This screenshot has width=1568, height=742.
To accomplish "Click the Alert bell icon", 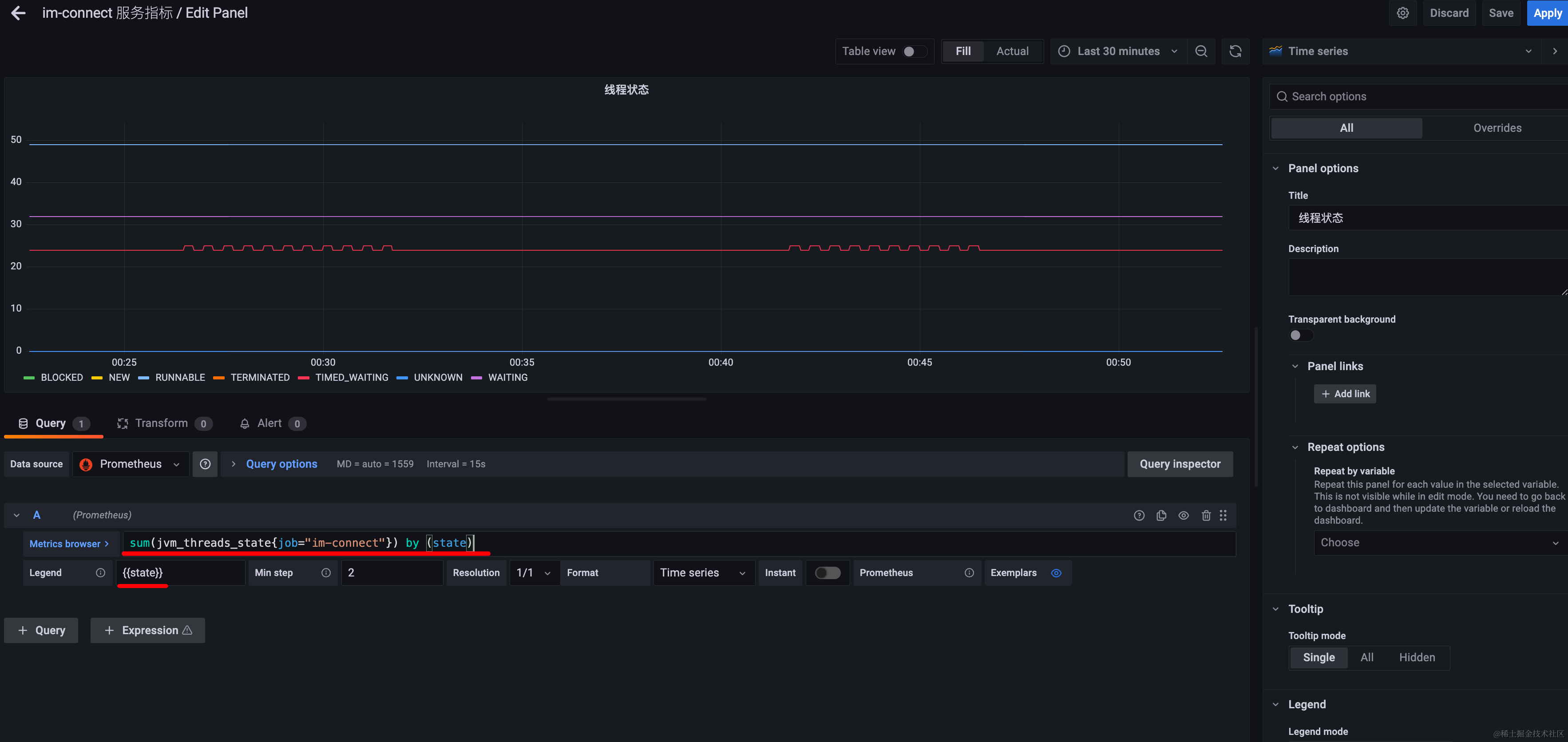I will coord(245,424).
